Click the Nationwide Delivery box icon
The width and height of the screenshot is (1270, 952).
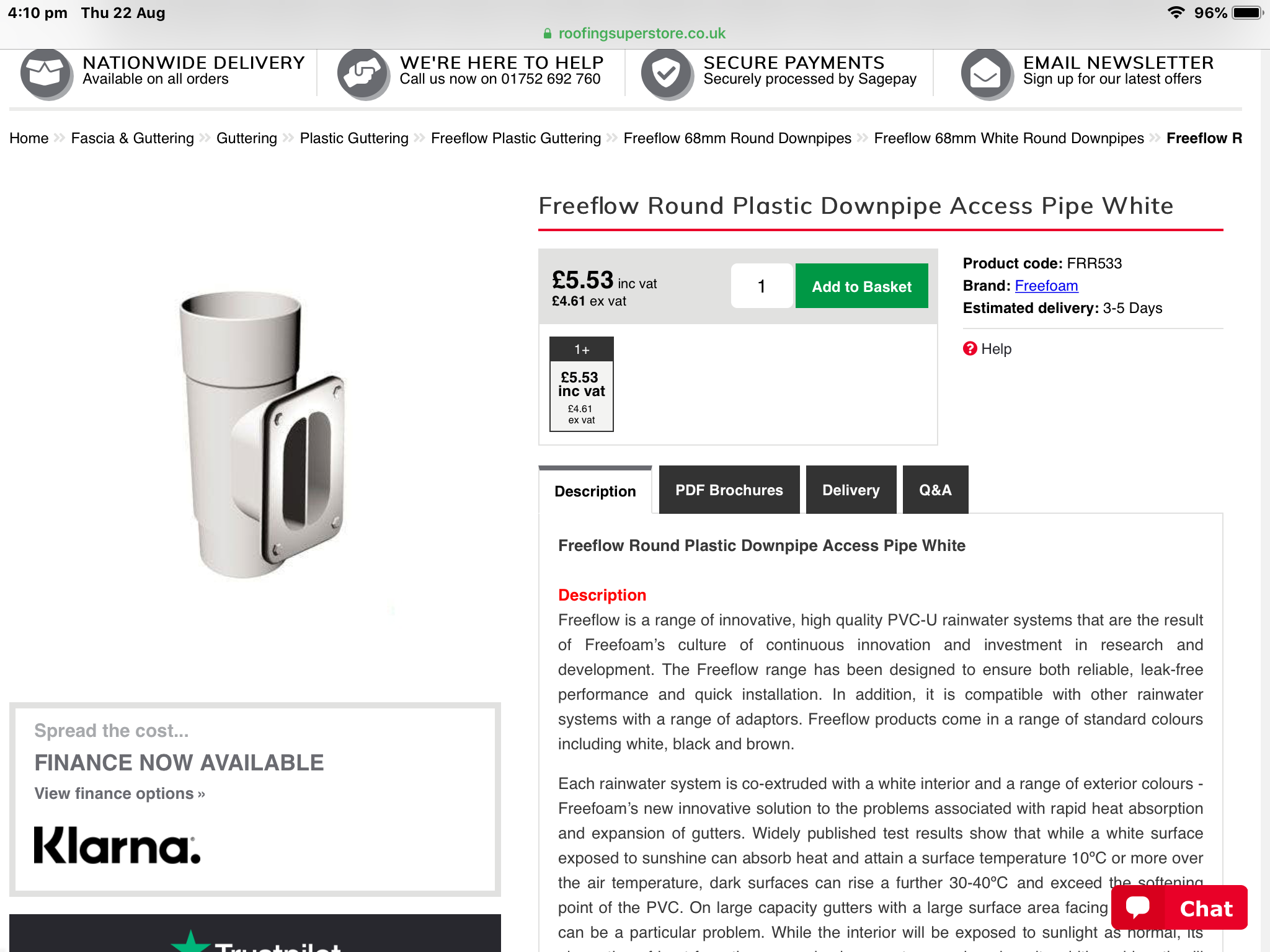click(x=47, y=74)
